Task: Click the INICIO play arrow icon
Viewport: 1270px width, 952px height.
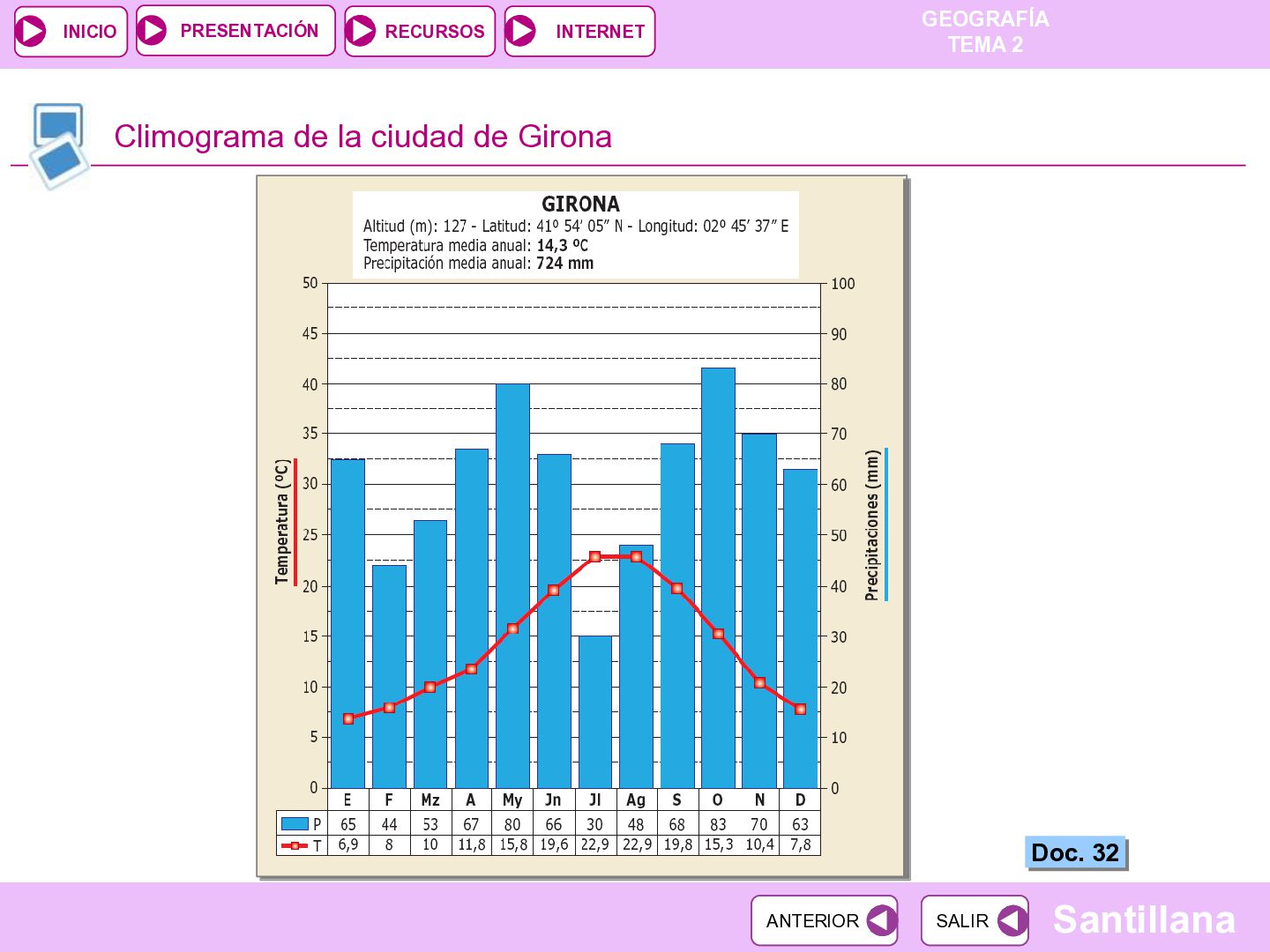Action: 32,31
